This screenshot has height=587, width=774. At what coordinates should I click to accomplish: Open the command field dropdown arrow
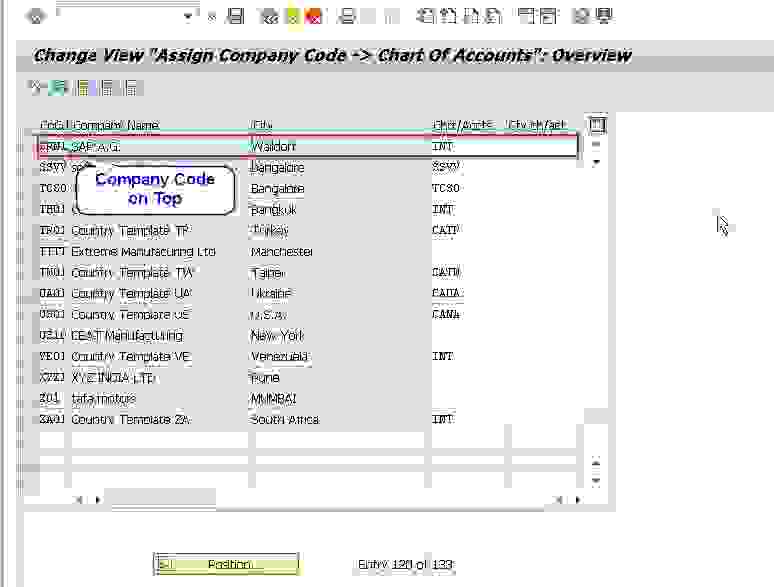click(189, 16)
